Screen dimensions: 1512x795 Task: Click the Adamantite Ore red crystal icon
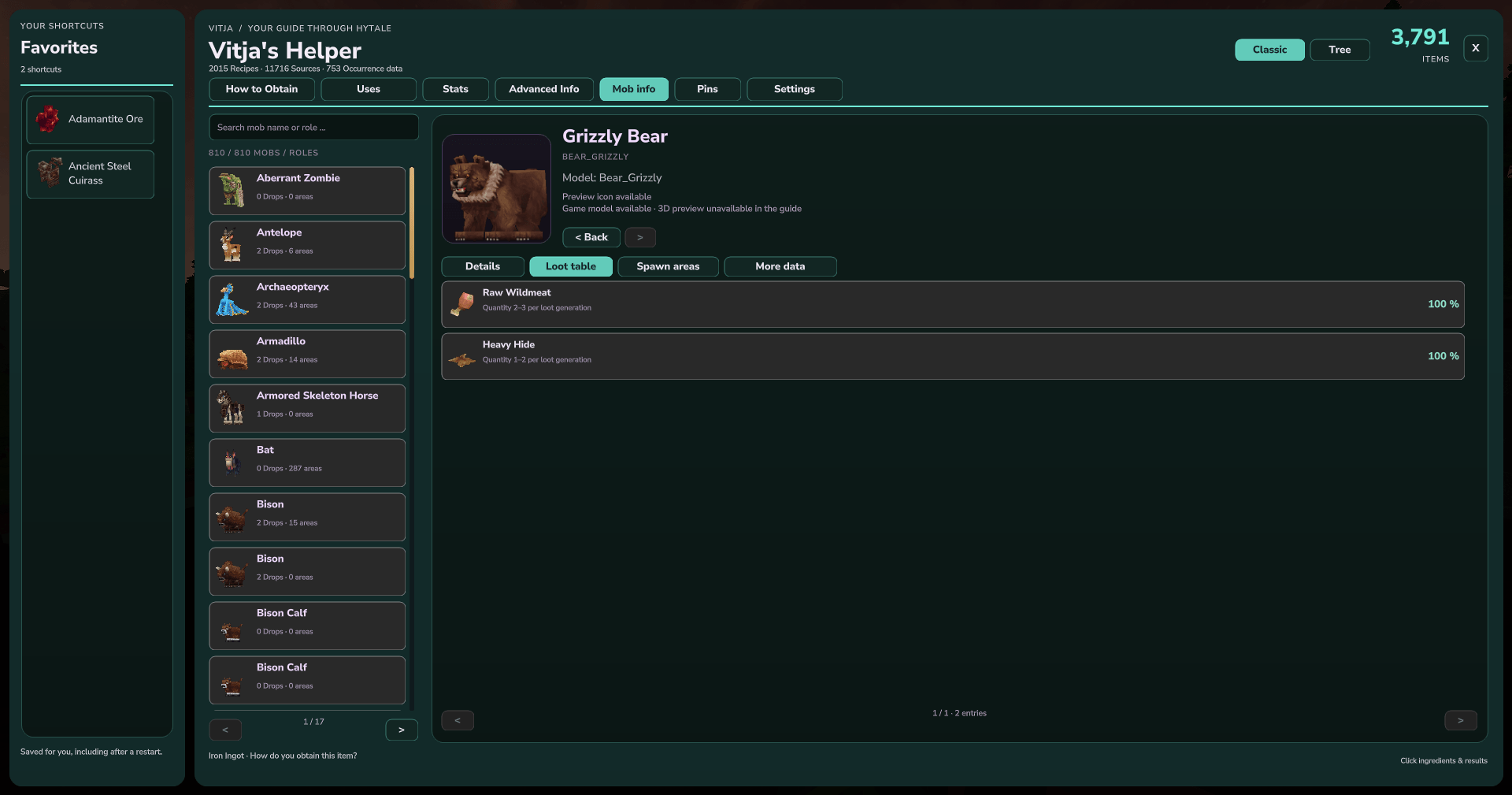click(48, 119)
